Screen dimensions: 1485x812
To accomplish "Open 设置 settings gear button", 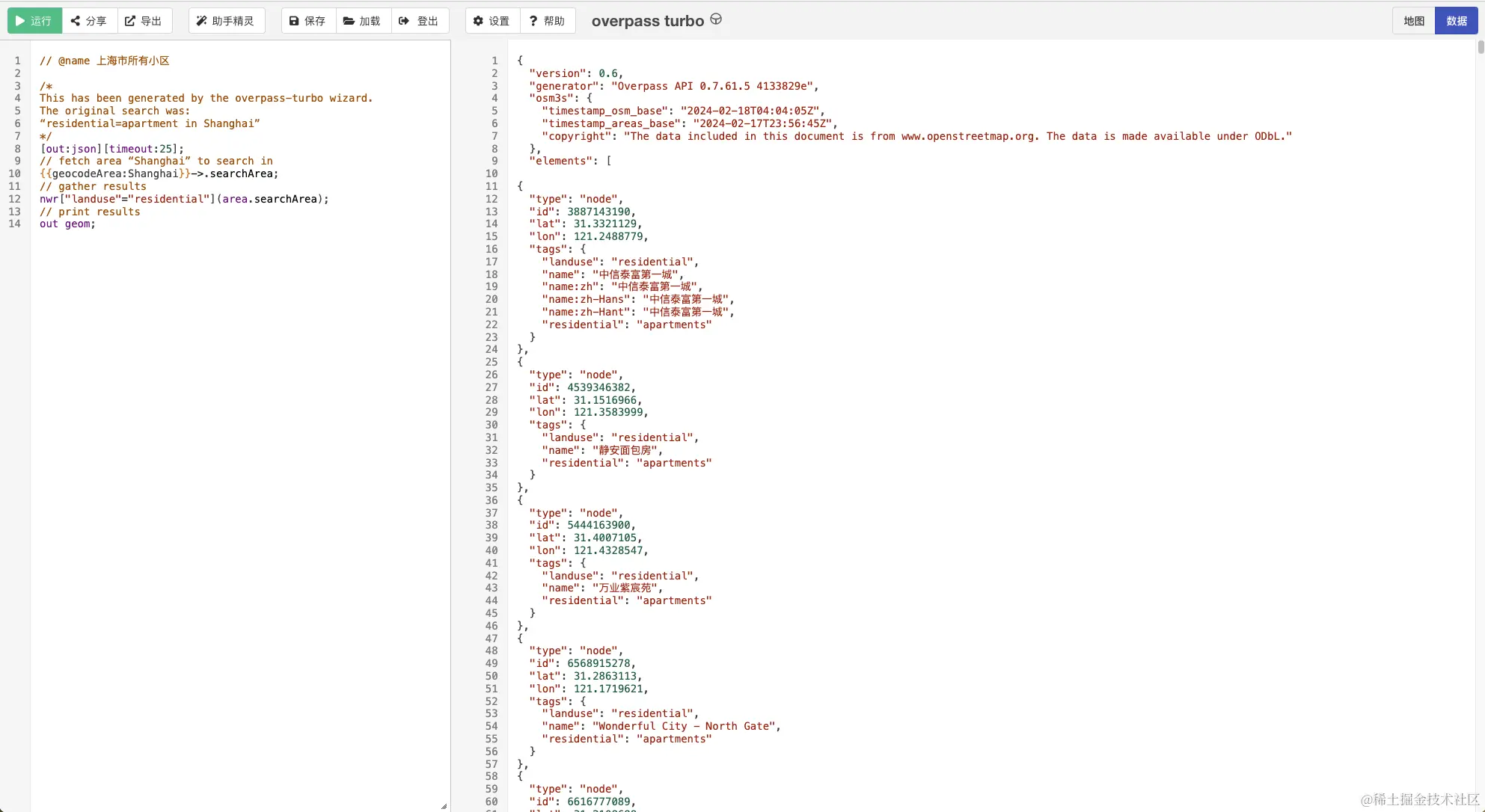I will [492, 21].
